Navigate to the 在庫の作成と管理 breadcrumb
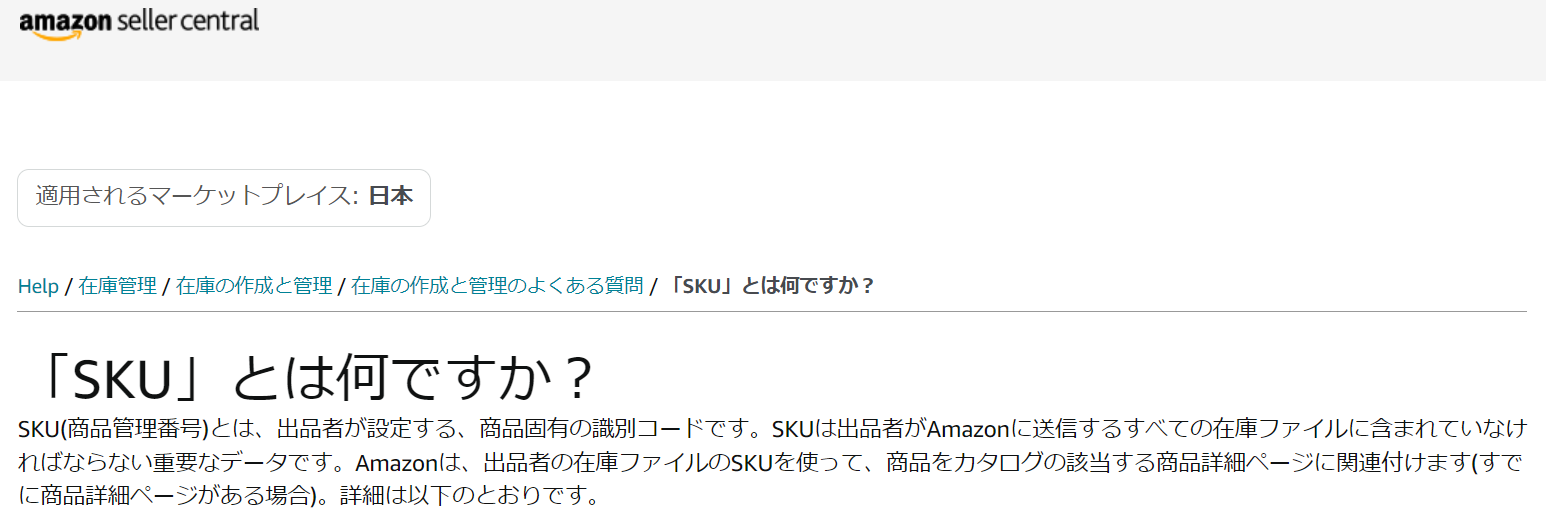The image size is (1546, 522). click(254, 286)
